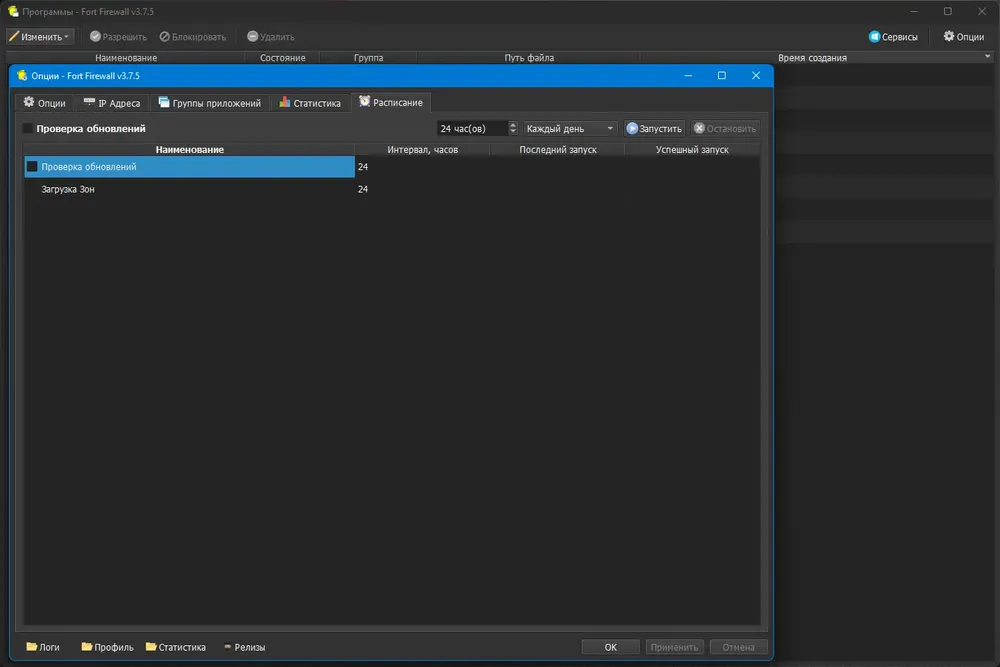This screenshot has height=667, width=1000.
Task: Open the Статистика folder at bottom
Action: point(175,647)
